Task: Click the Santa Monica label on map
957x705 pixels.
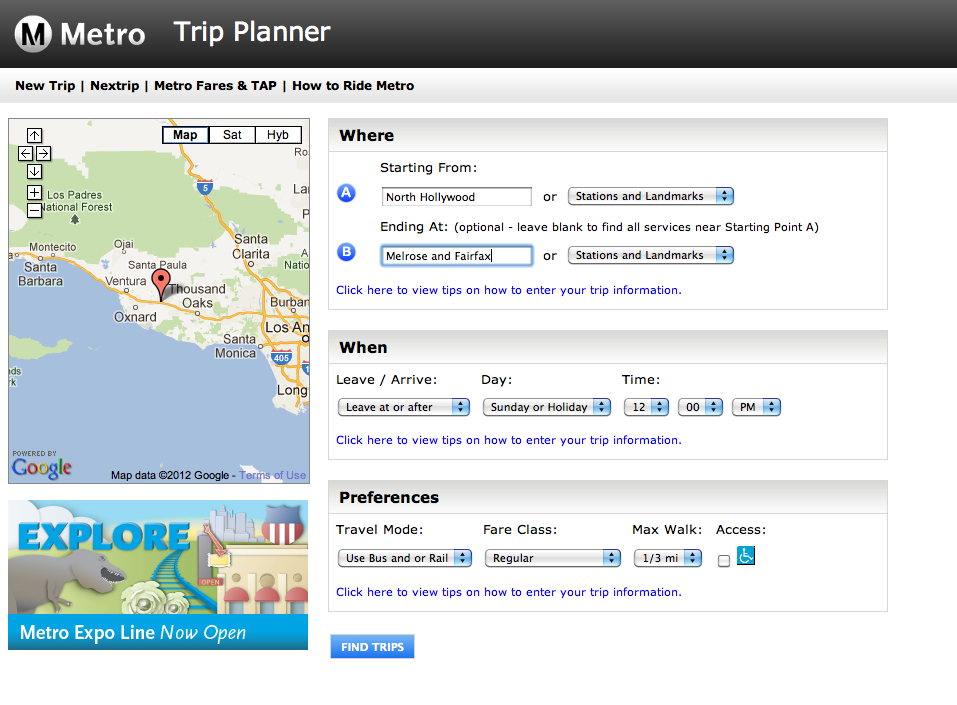Action: click(x=236, y=346)
